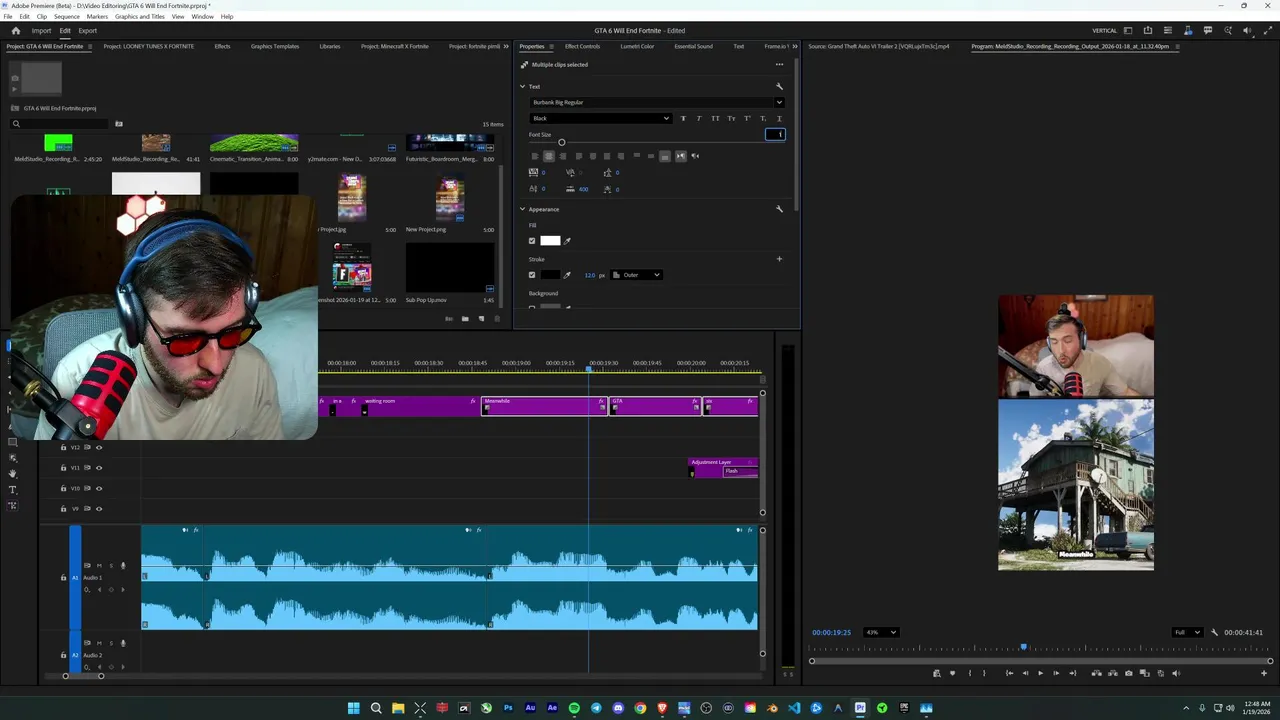Step back one frame in Program monitor
The height and width of the screenshot is (720, 1280).
click(x=1024, y=673)
